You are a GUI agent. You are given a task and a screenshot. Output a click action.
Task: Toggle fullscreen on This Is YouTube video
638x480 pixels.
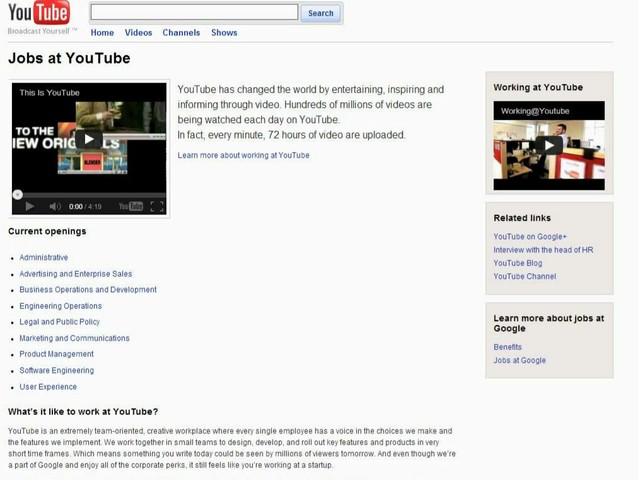[157, 207]
